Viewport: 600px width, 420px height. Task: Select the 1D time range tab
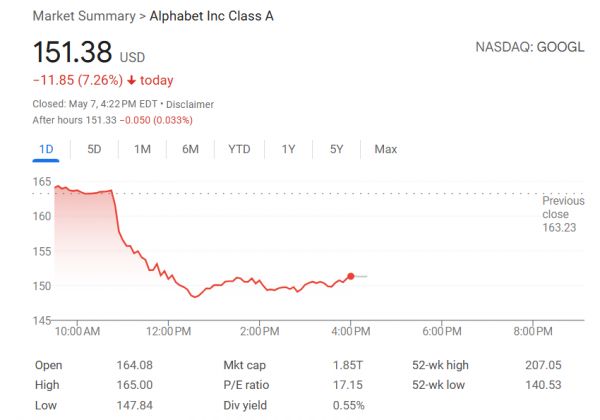point(46,149)
